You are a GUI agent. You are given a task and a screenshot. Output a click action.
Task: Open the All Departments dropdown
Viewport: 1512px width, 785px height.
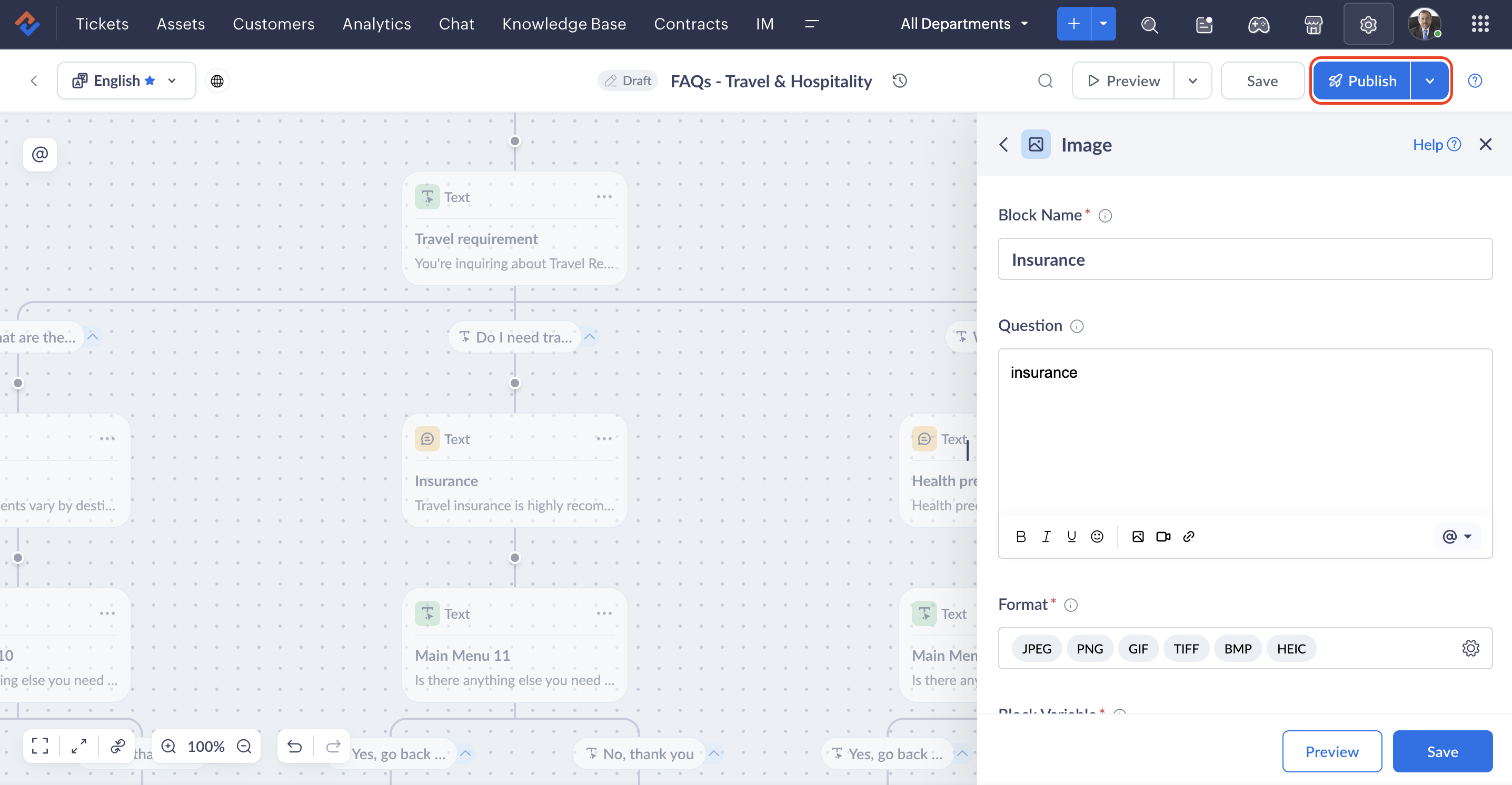click(964, 24)
